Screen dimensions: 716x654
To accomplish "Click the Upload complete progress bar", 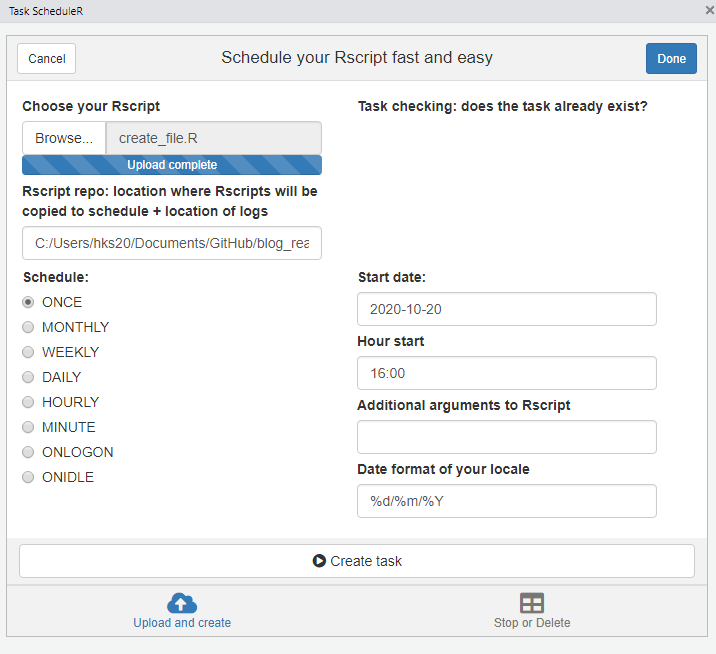I will (x=172, y=165).
